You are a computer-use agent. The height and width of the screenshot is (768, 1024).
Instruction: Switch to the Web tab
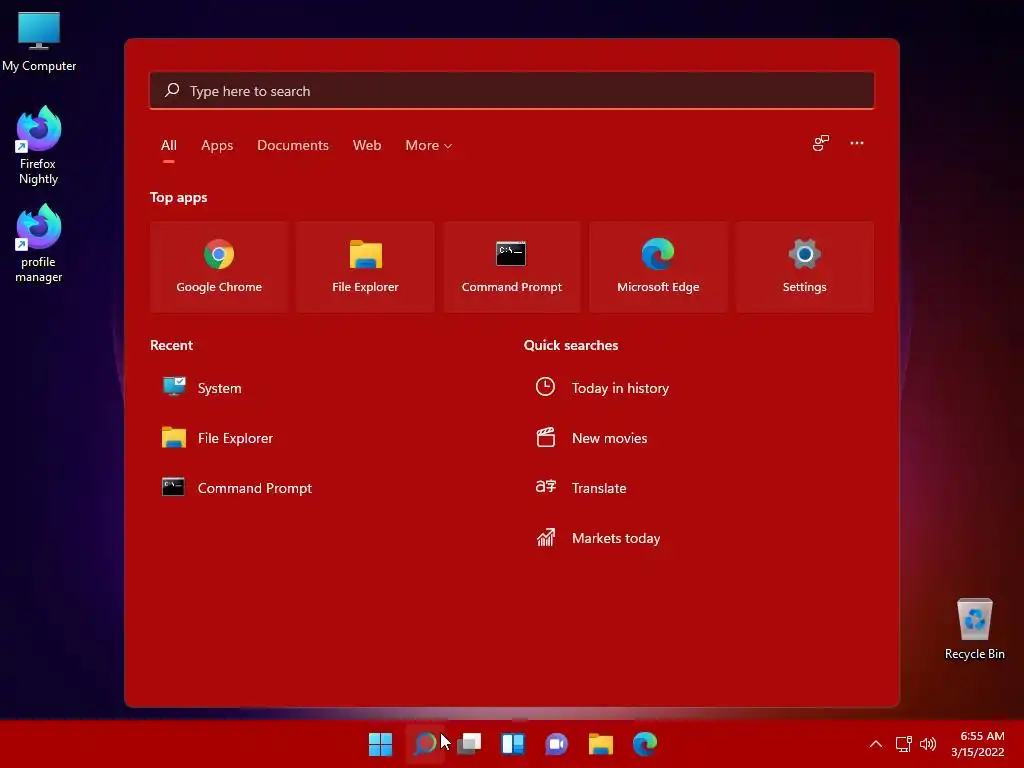(367, 146)
